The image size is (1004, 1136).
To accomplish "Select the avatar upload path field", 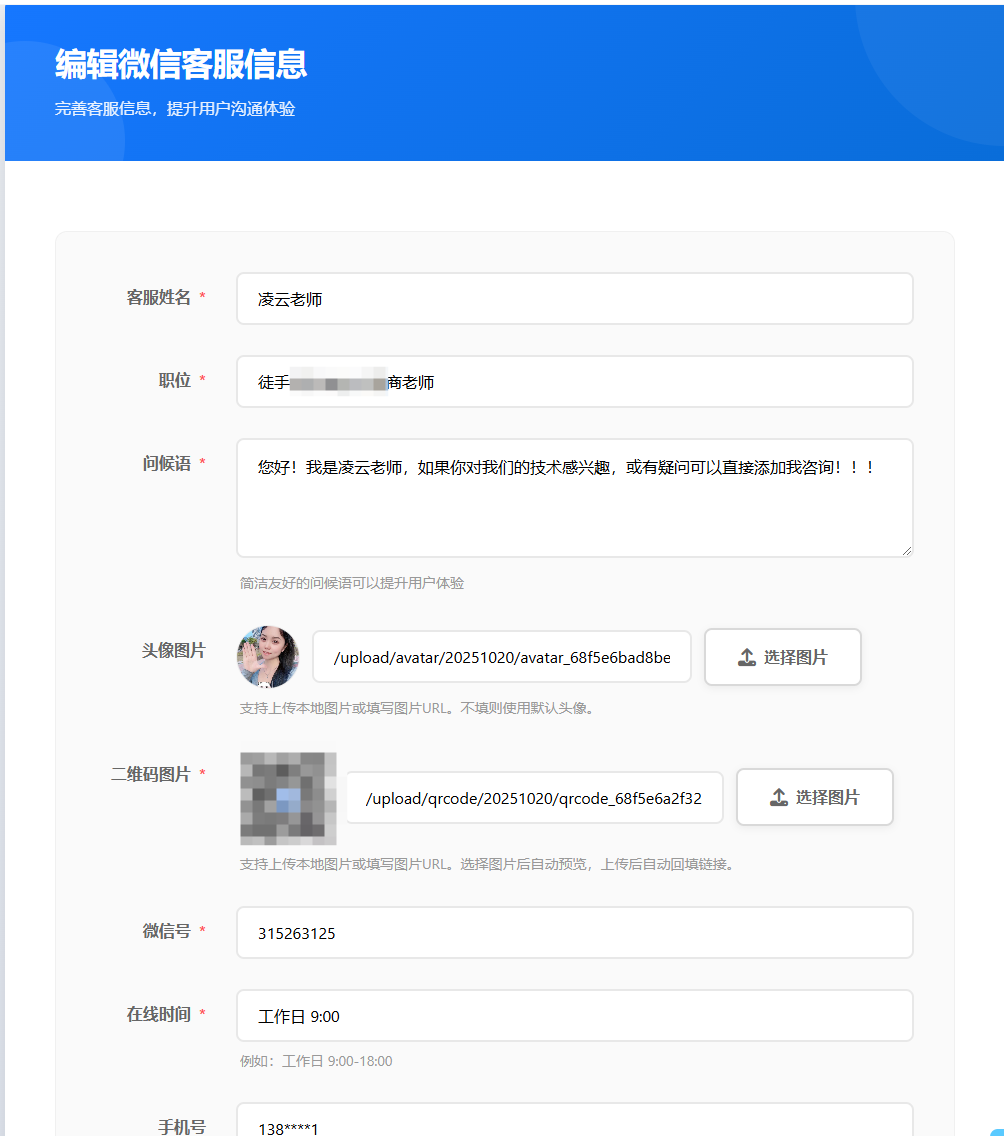I will coord(502,657).
